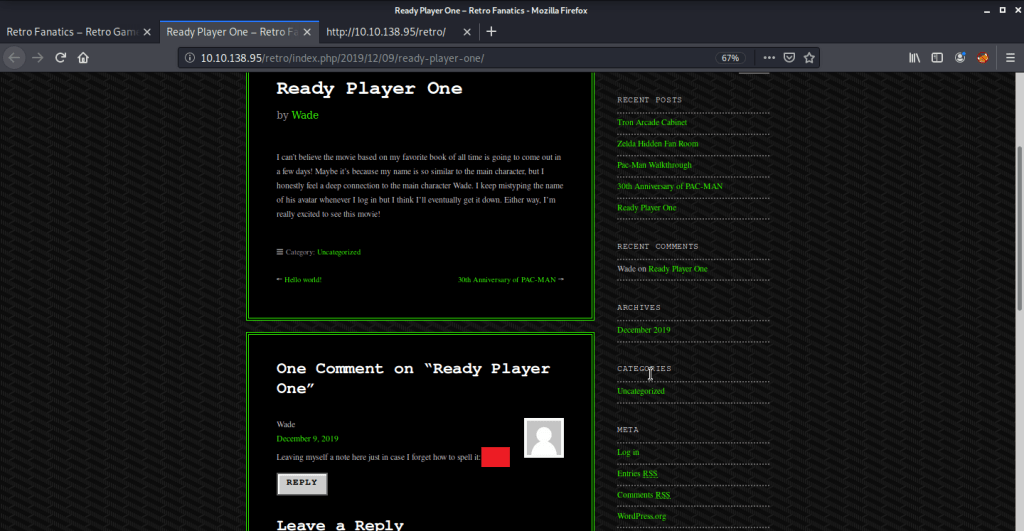Viewport: 1024px width, 531px height.
Task: Reload the current page
Action: (x=61, y=58)
